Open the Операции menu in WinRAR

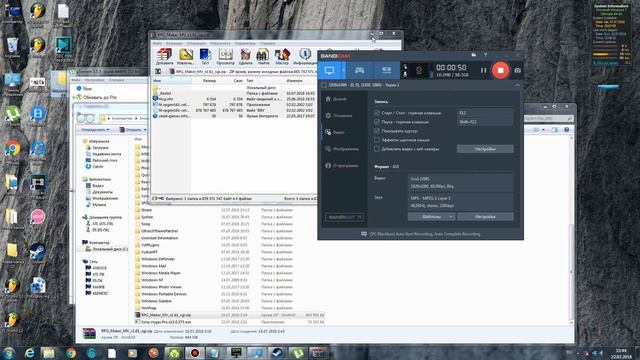click(x=196, y=43)
